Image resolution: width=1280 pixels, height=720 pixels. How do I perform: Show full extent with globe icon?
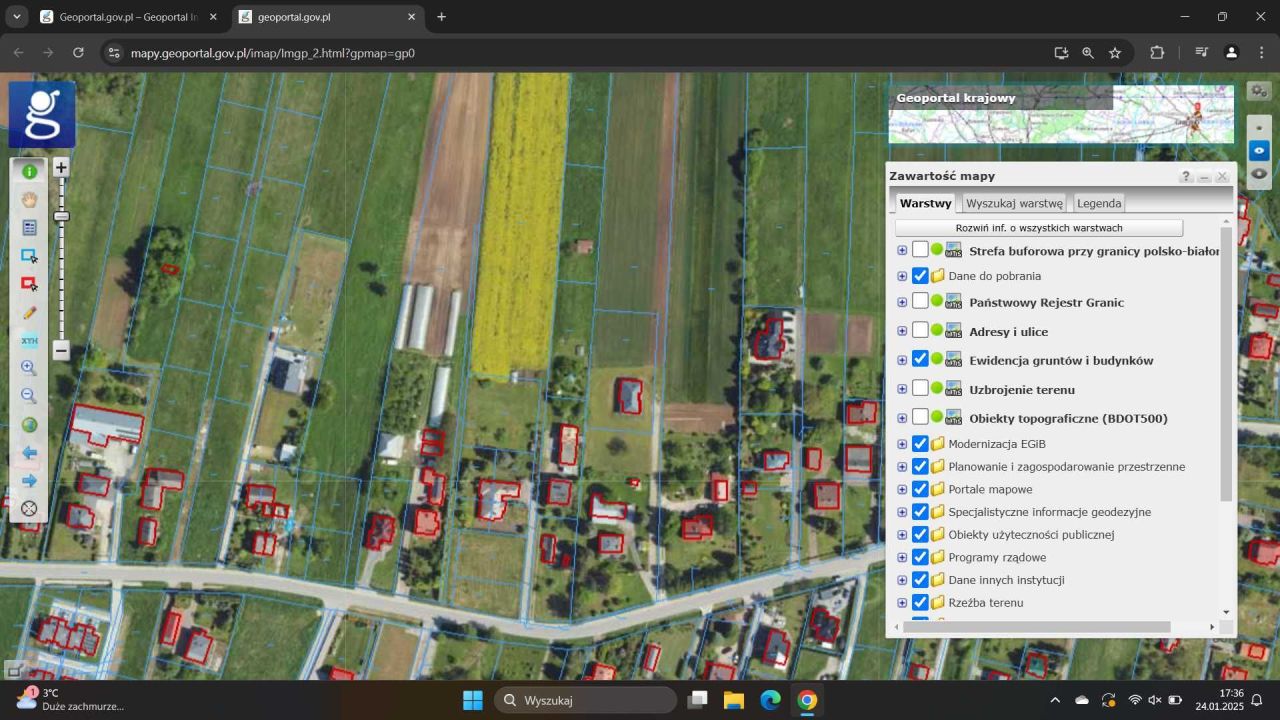click(29, 425)
